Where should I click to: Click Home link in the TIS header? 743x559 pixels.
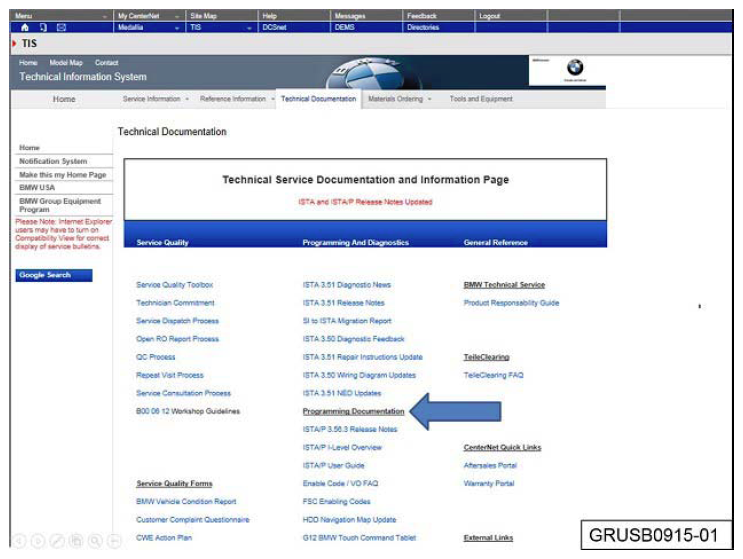pos(28,63)
